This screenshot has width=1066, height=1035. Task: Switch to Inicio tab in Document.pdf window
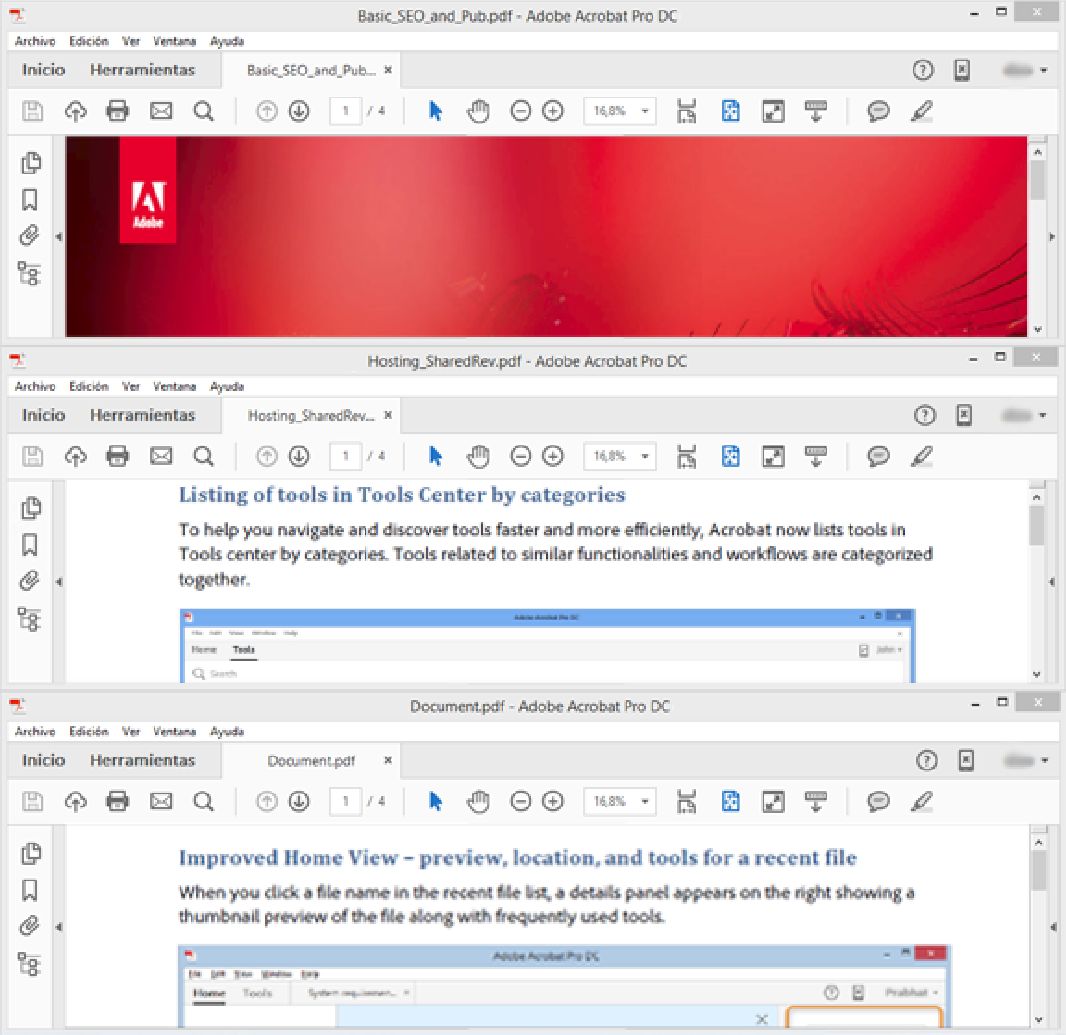44,760
